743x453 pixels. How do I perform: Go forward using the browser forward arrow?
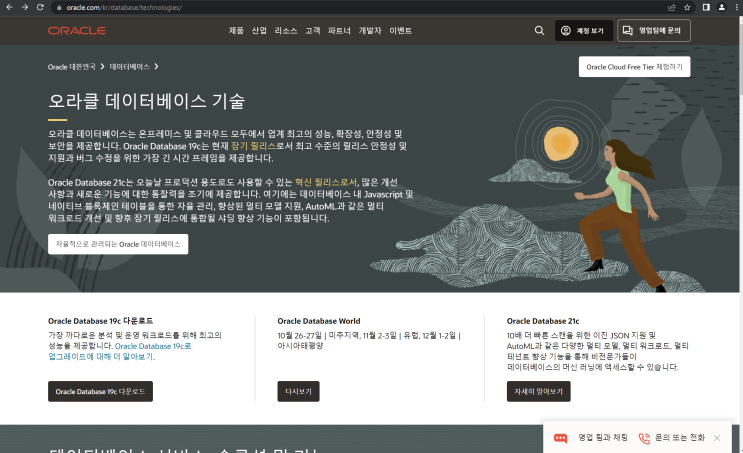click(x=25, y=7)
